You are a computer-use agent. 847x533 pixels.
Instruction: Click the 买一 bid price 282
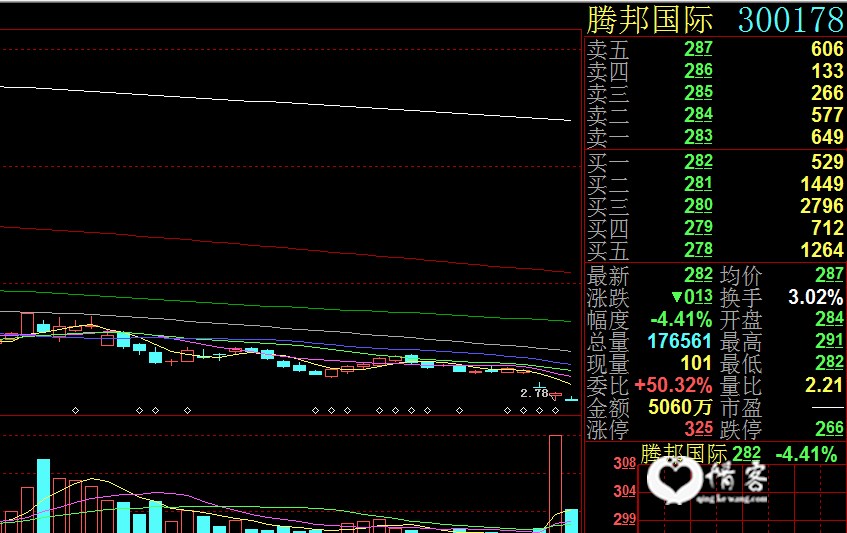click(x=698, y=161)
